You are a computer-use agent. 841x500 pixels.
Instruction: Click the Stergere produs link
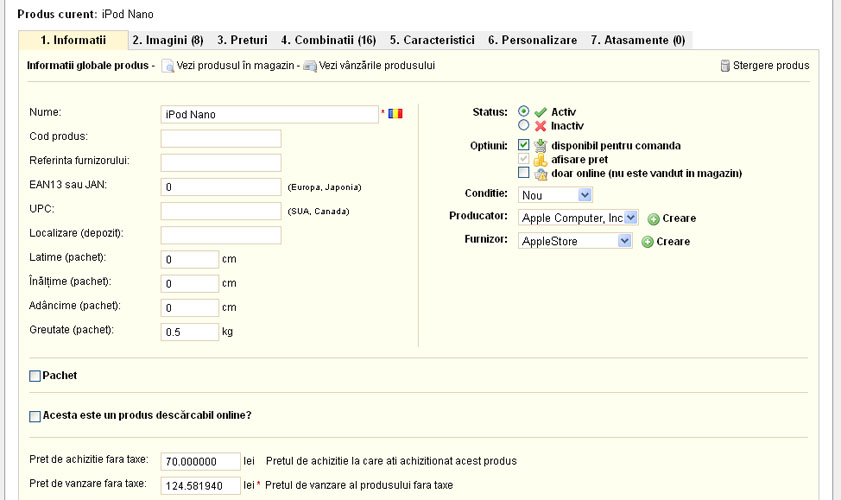pyautogui.click(x=771, y=65)
